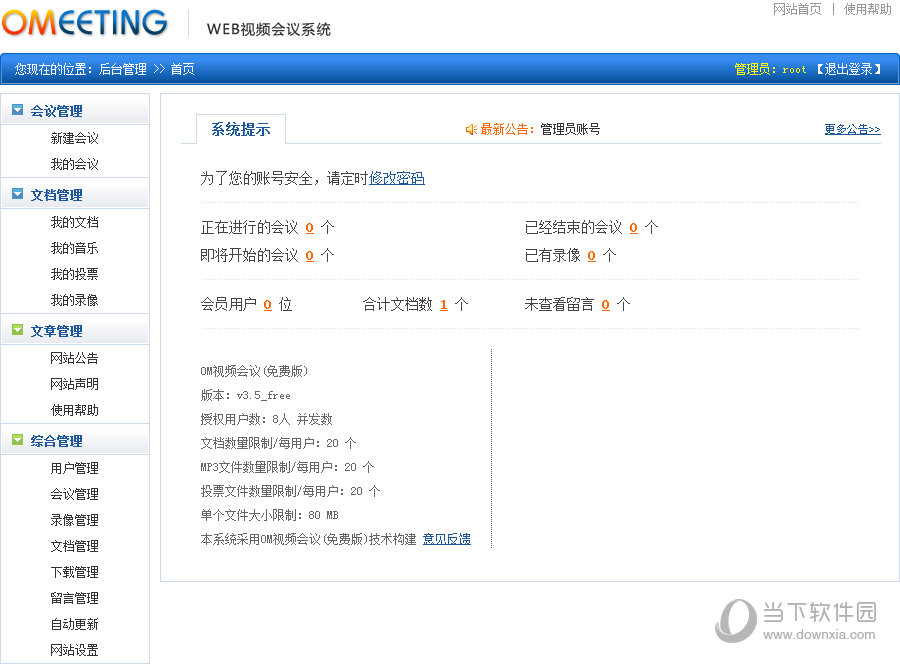Collapse the 文档管理 section arrow
The width and height of the screenshot is (900, 664).
17,194
